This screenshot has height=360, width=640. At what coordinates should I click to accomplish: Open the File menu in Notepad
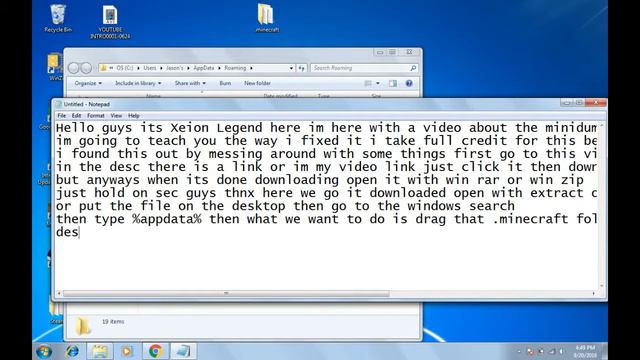(62, 116)
